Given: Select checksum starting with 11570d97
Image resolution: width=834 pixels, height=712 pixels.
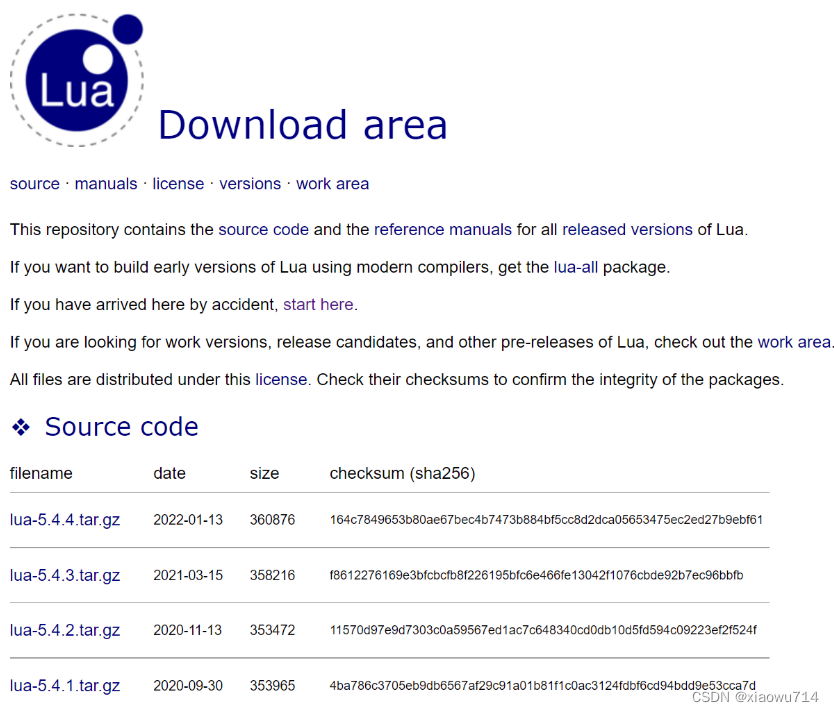Looking at the screenshot, I should (543, 631).
